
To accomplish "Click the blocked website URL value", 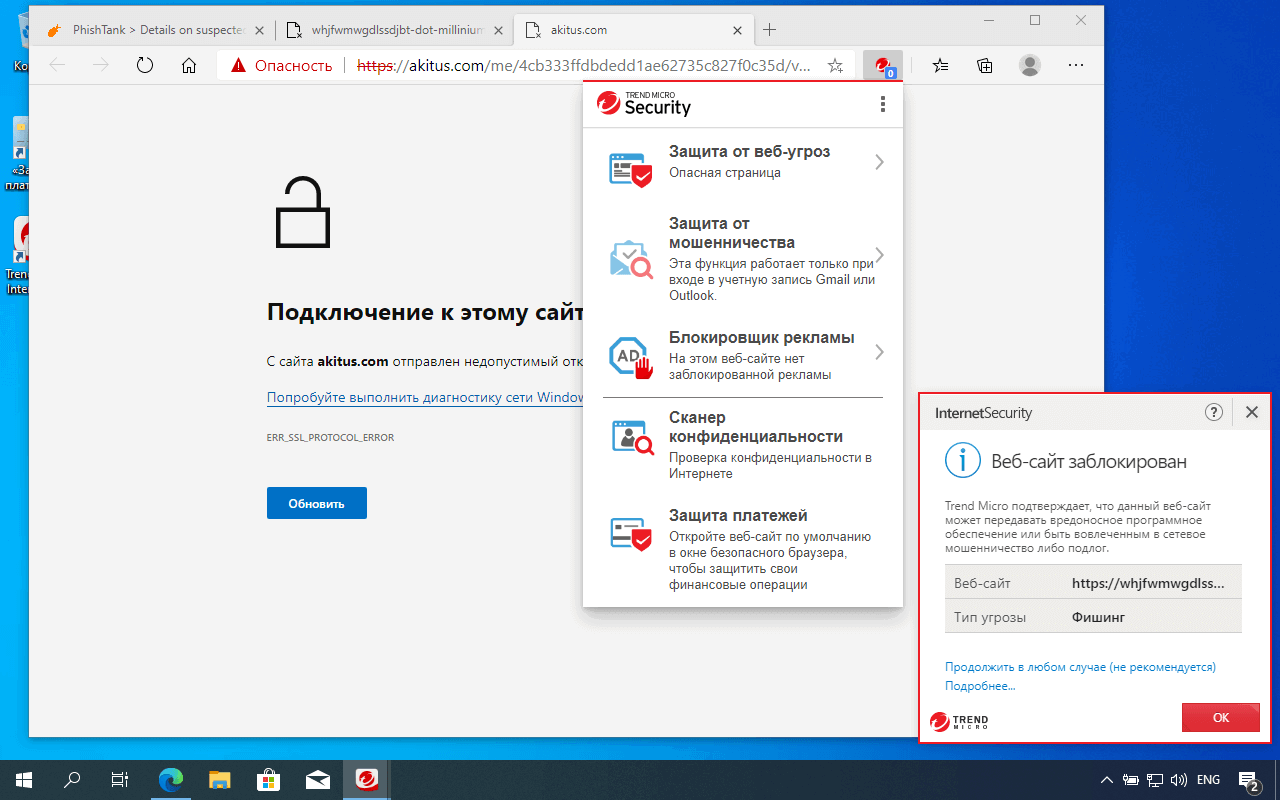I will coord(1148,583).
